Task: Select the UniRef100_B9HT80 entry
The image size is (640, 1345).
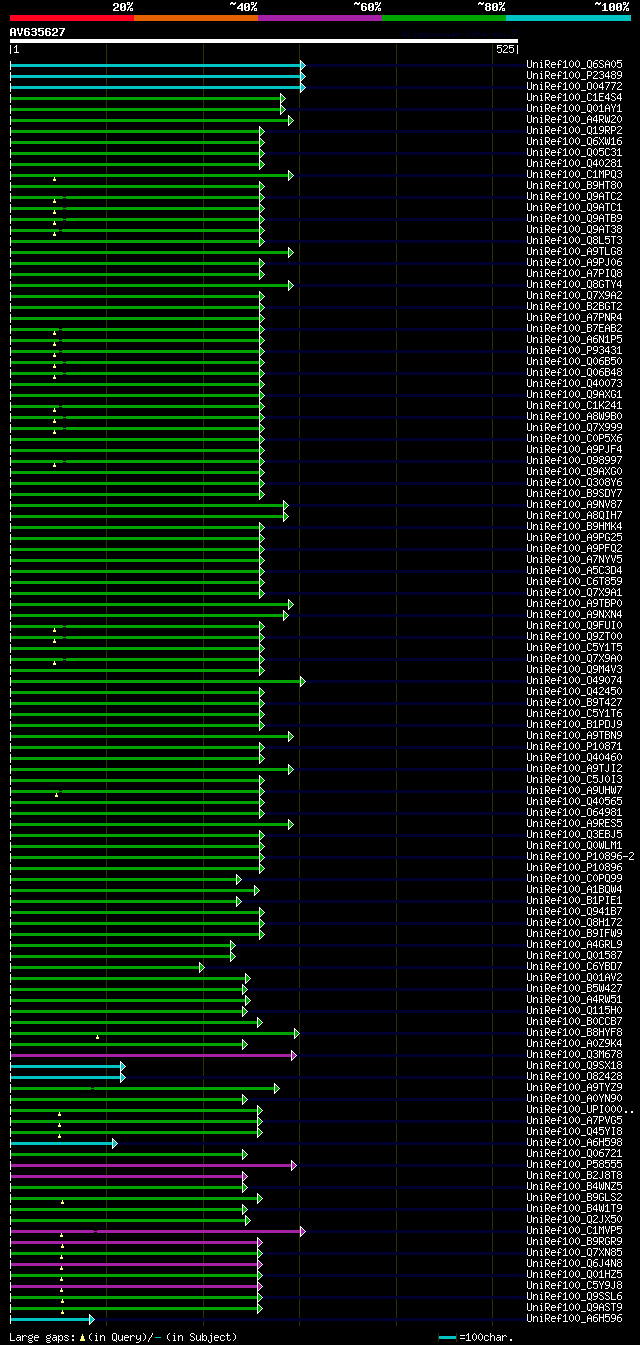Action: tap(576, 186)
